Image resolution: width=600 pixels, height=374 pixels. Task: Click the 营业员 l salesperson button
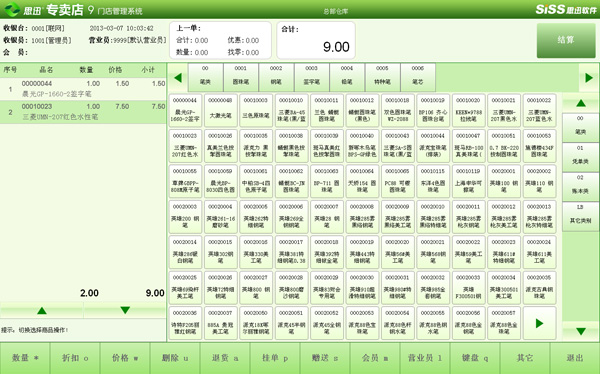tap(425, 358)
